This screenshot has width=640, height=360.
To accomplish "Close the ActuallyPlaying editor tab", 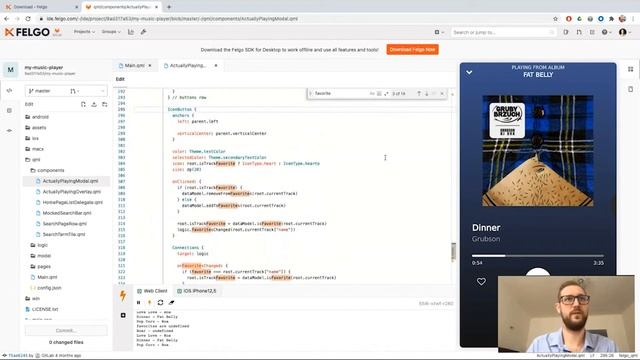I will (x=216, y=65).
